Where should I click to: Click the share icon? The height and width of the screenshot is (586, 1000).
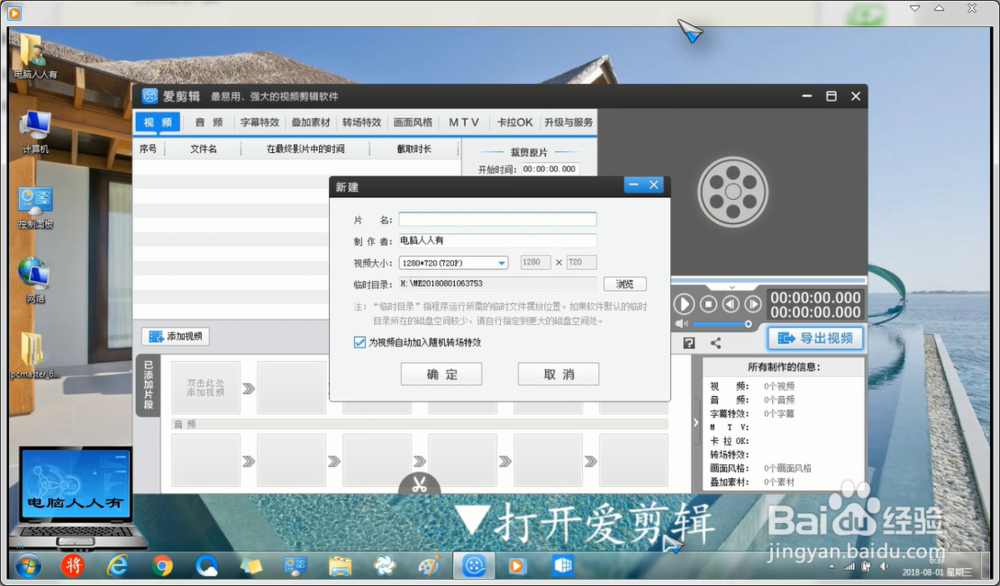tap(716, 343)
